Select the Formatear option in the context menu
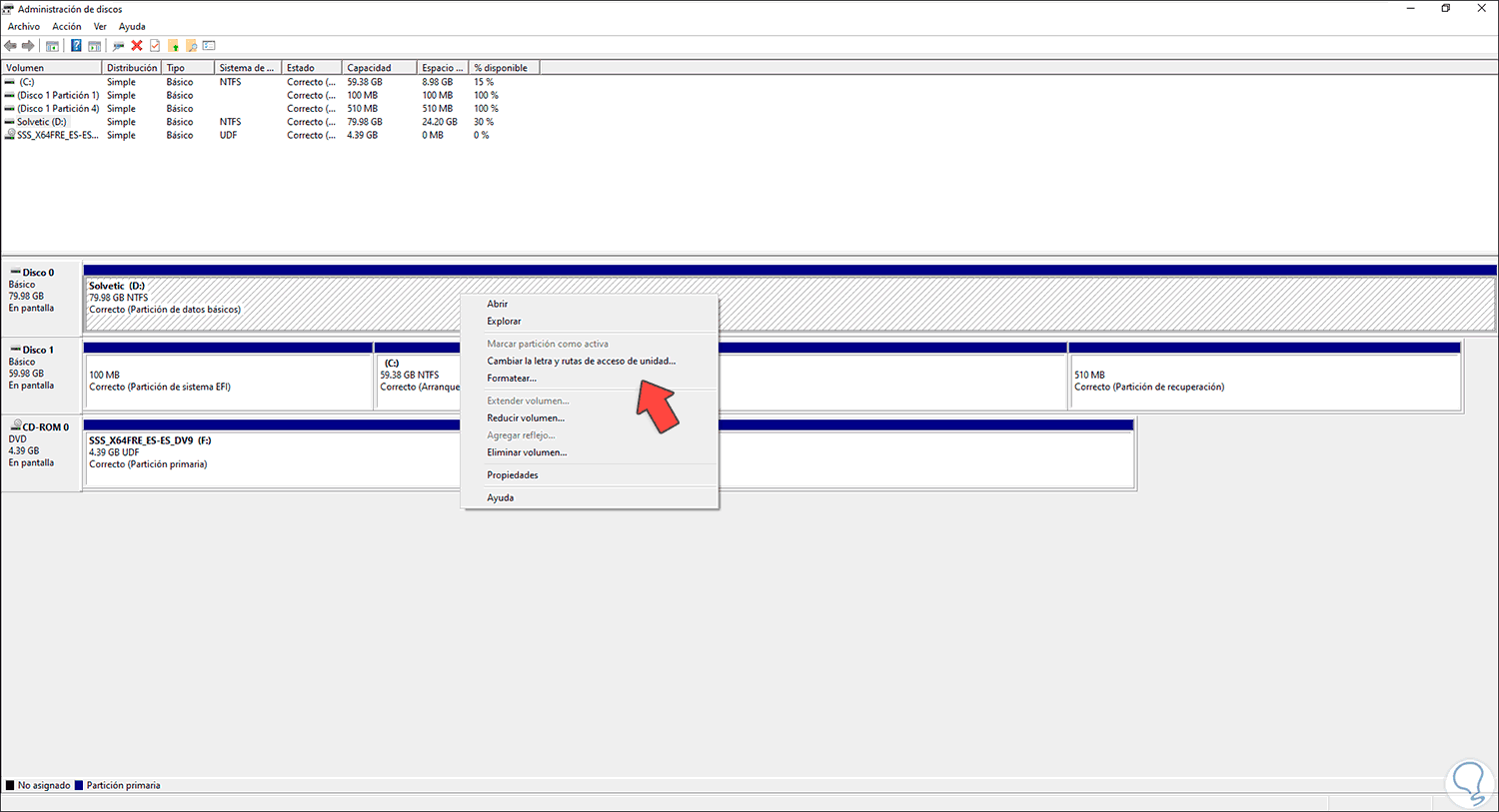Screen dimensions: 1499x812 [512, 378]
